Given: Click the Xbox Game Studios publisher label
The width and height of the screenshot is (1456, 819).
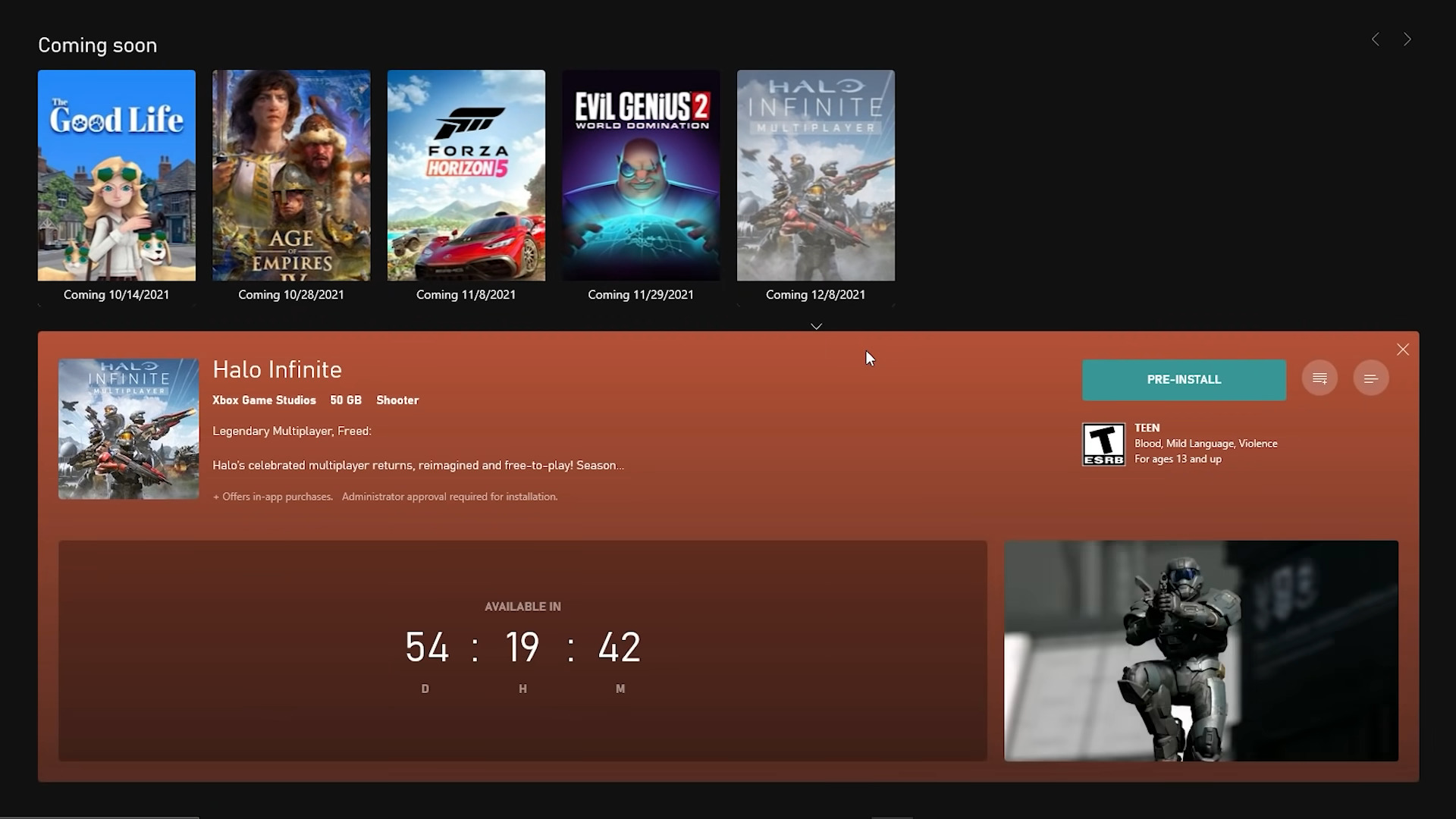Looking at the screenshot, I should 264,400.
